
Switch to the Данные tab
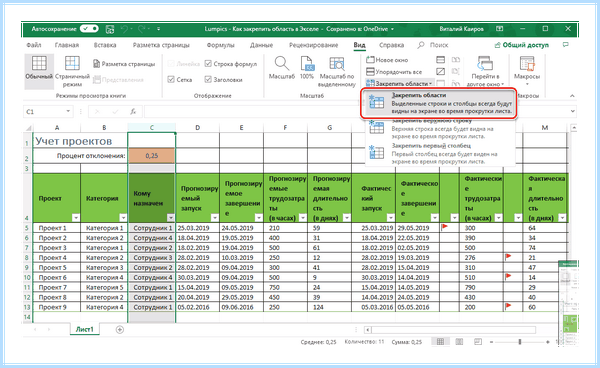pos(261,45)
